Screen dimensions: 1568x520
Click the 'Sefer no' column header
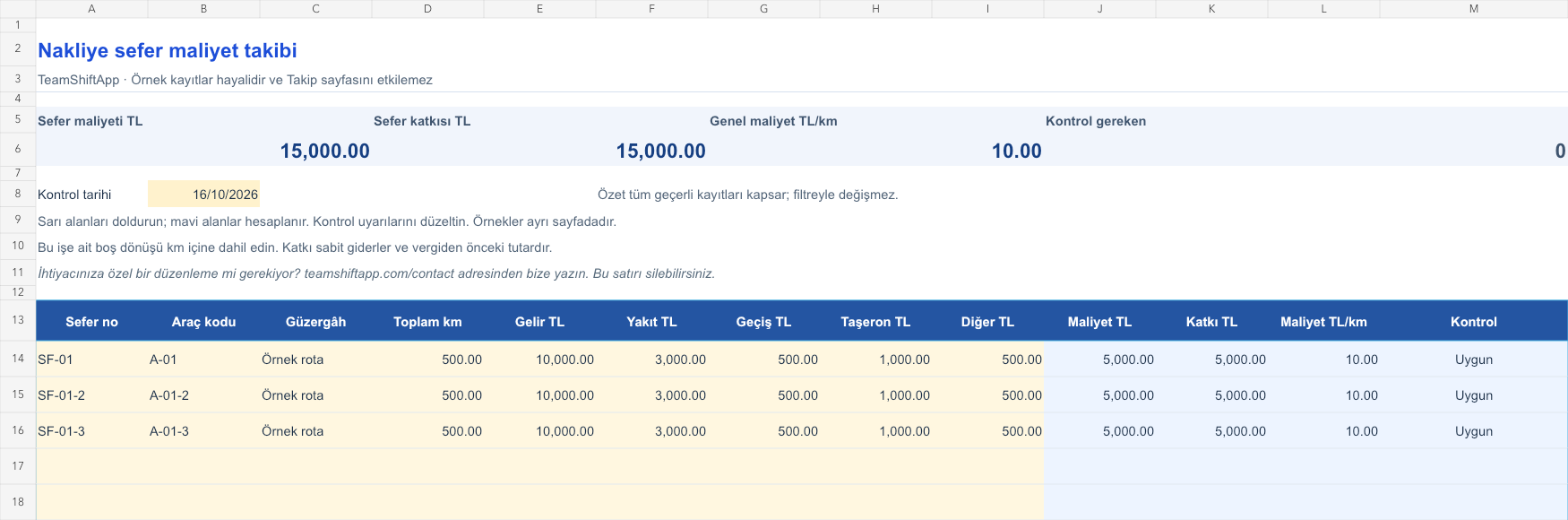click(x=91, y=322)
